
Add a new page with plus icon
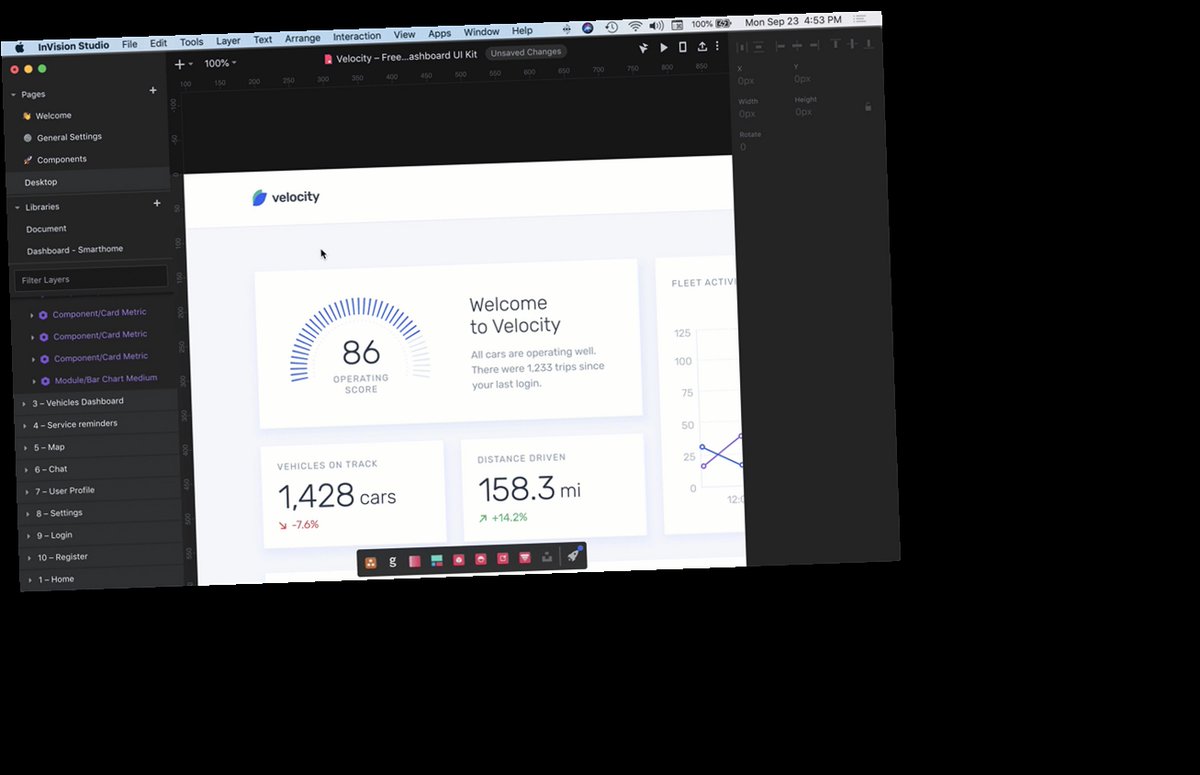point(153,91)
